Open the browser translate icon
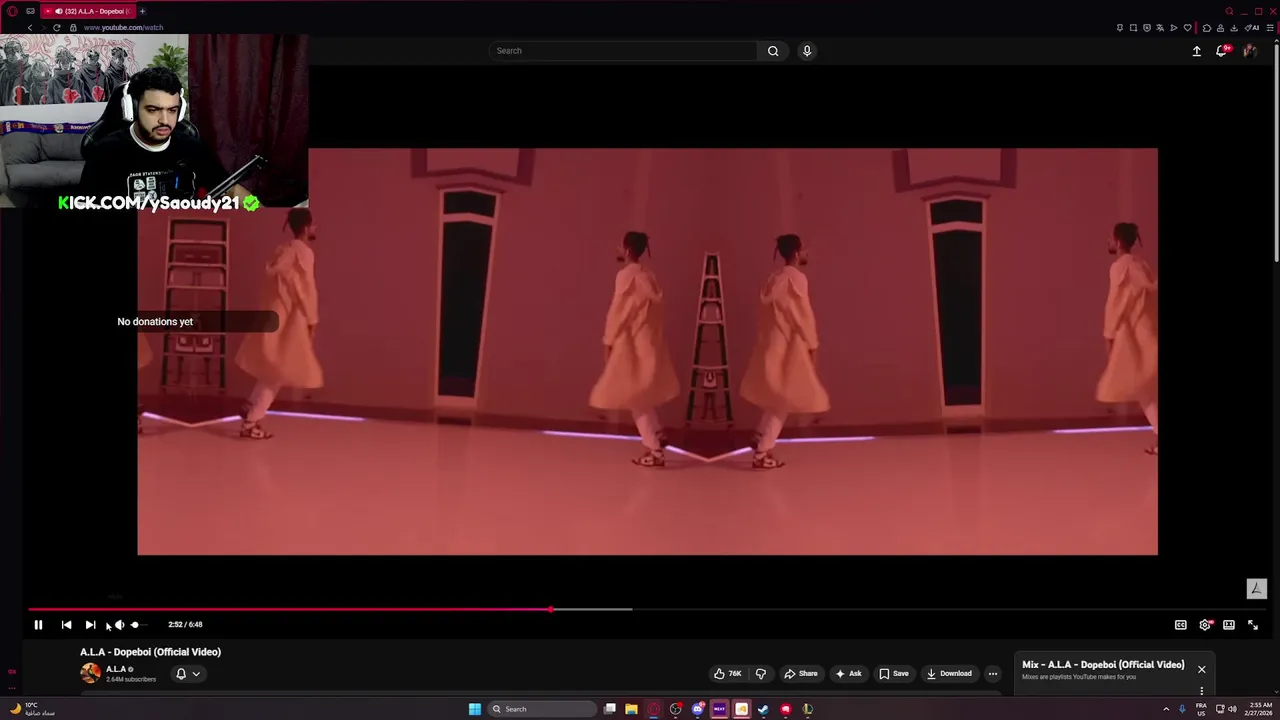This screenshot has width=1280, height=720. tap(1160, 28)
